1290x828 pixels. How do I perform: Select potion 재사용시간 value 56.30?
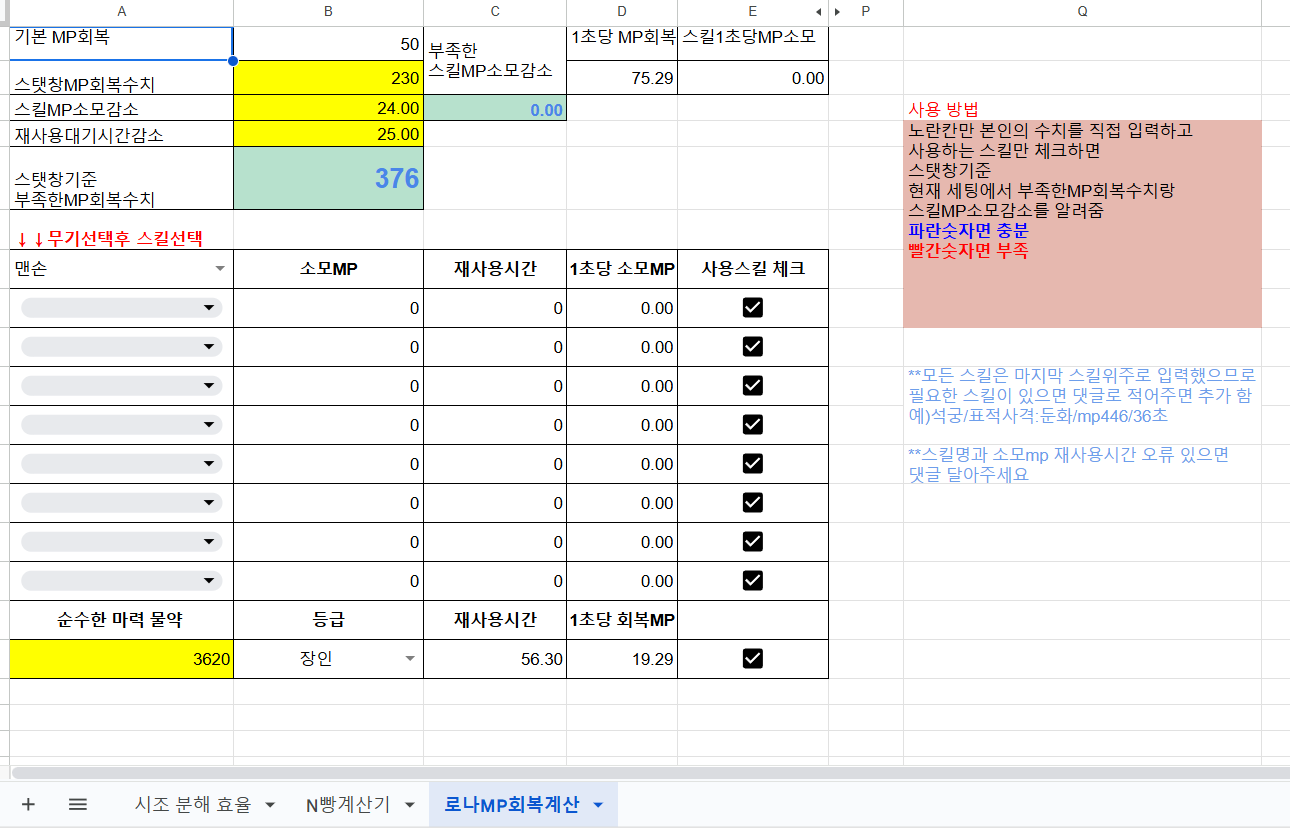(x=495, y=659)
